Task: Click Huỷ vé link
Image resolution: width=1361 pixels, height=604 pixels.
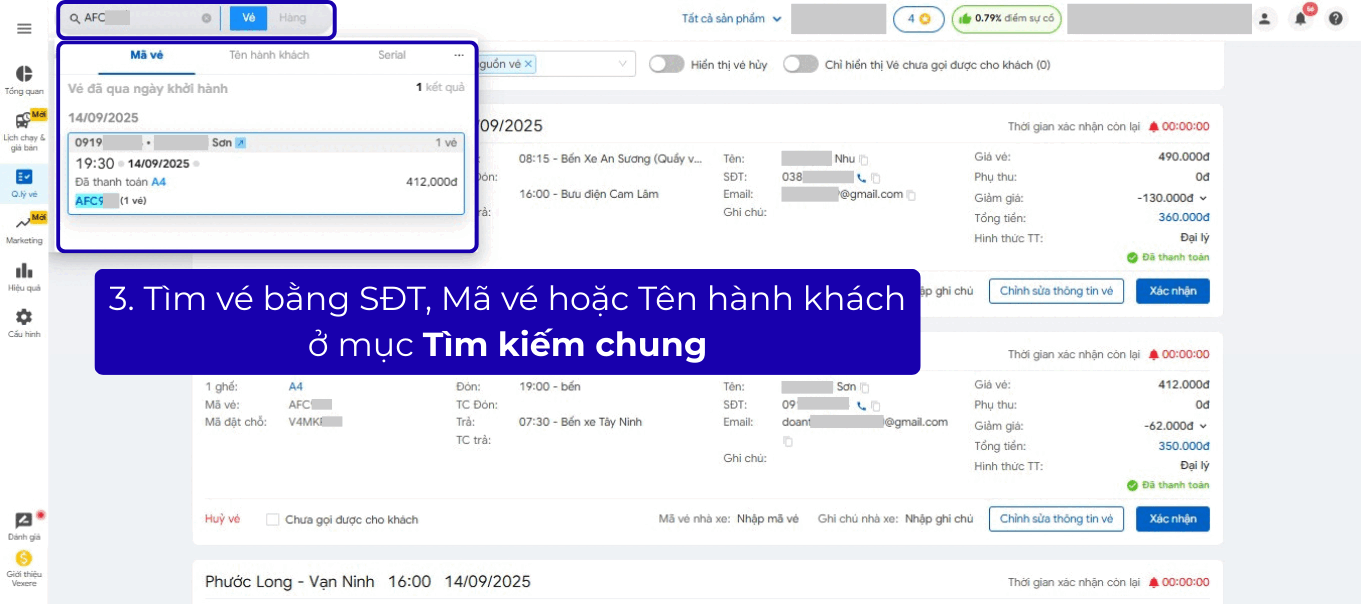Action: (222, 519)
